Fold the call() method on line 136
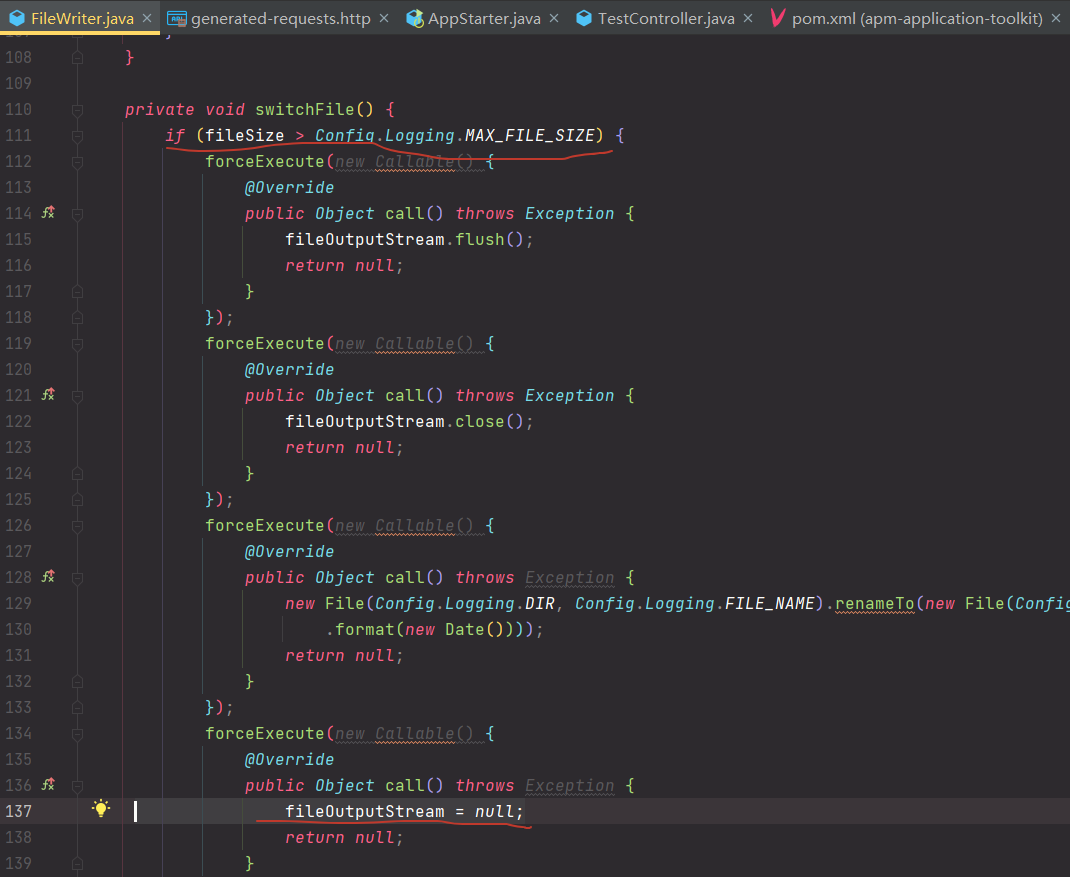 click(77, 786)
